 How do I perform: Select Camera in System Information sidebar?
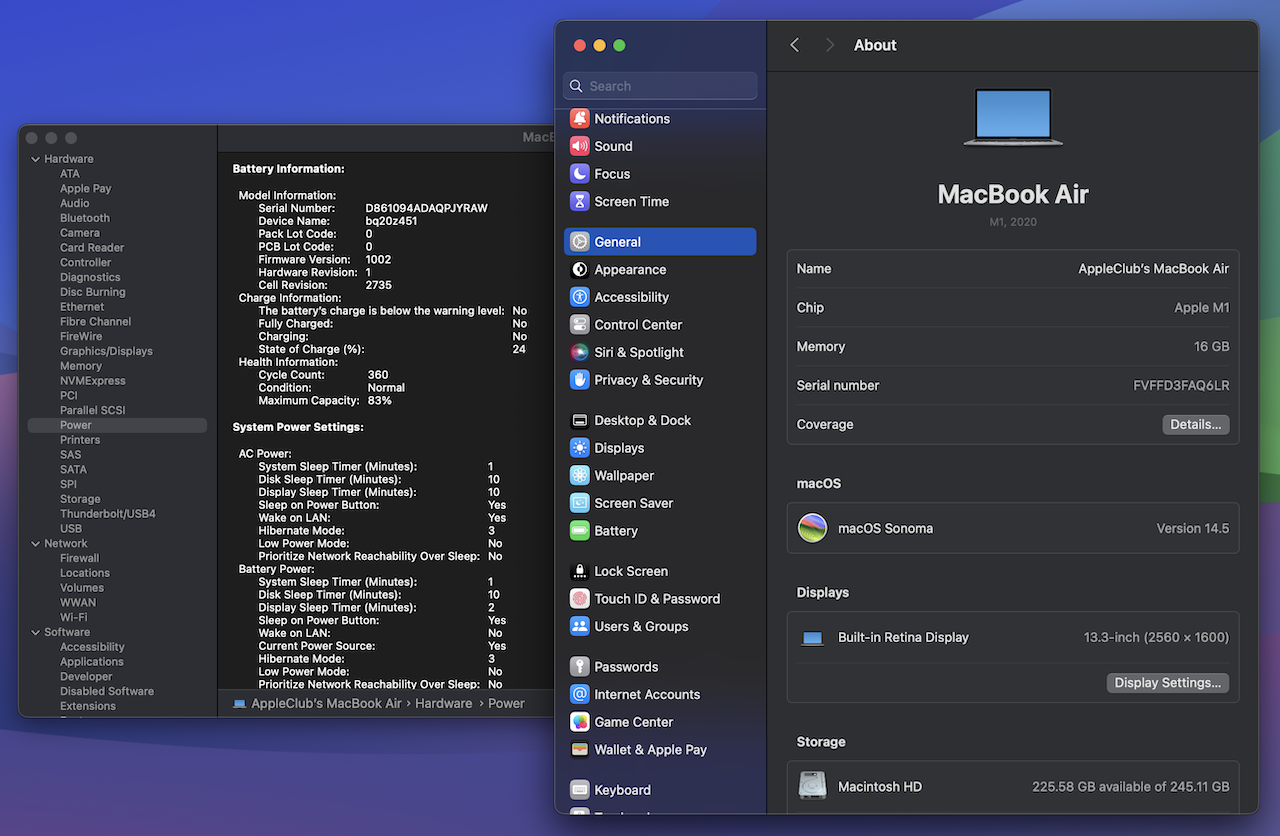pyautogui.click(x=80, y=233)
